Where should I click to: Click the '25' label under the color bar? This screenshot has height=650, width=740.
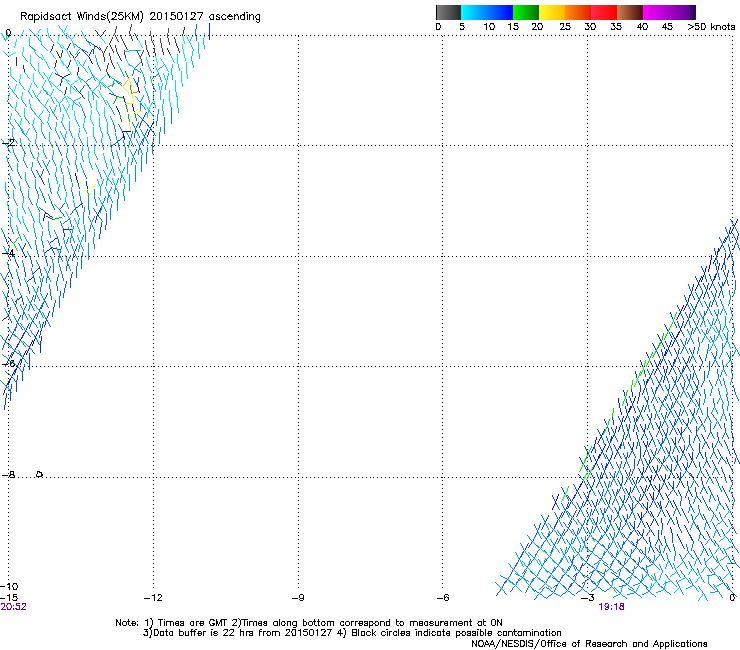coord(565,27)
